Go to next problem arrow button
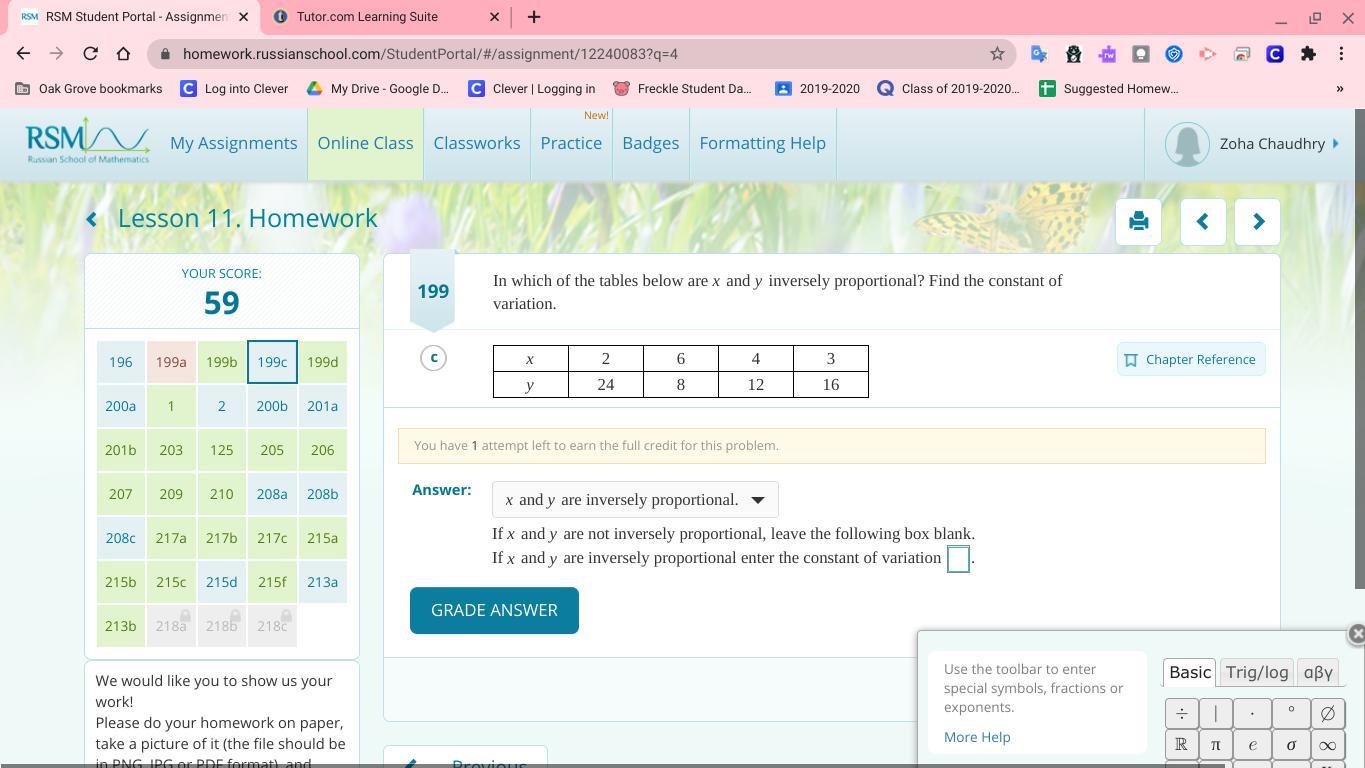 coord(1258,221)
